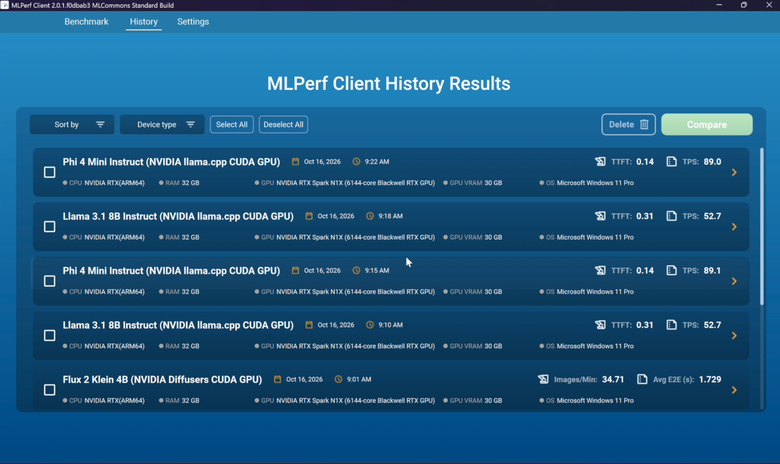
Task: Restore down the MLPerf Client window
Action: 744,5
